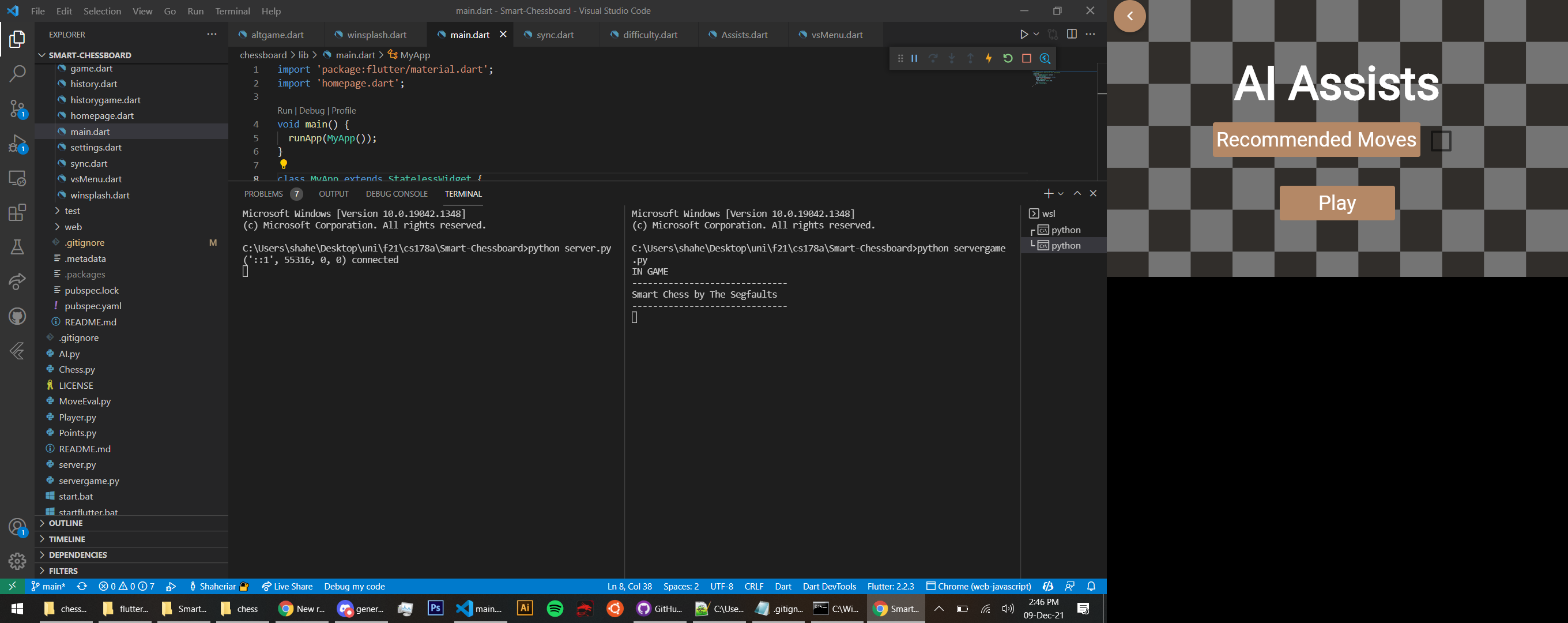1568x623 pixels.
Task: Tick the Recommended Moves checkbox
Action: coord(1440,141)
